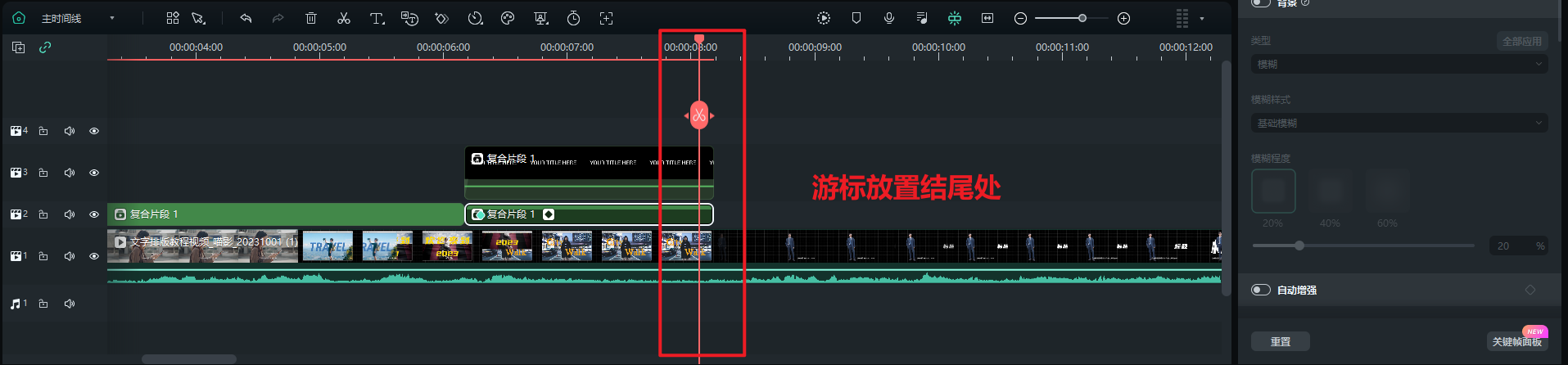Click the microphone voiceover icon
1568x365 pixels.
[889, 18]
